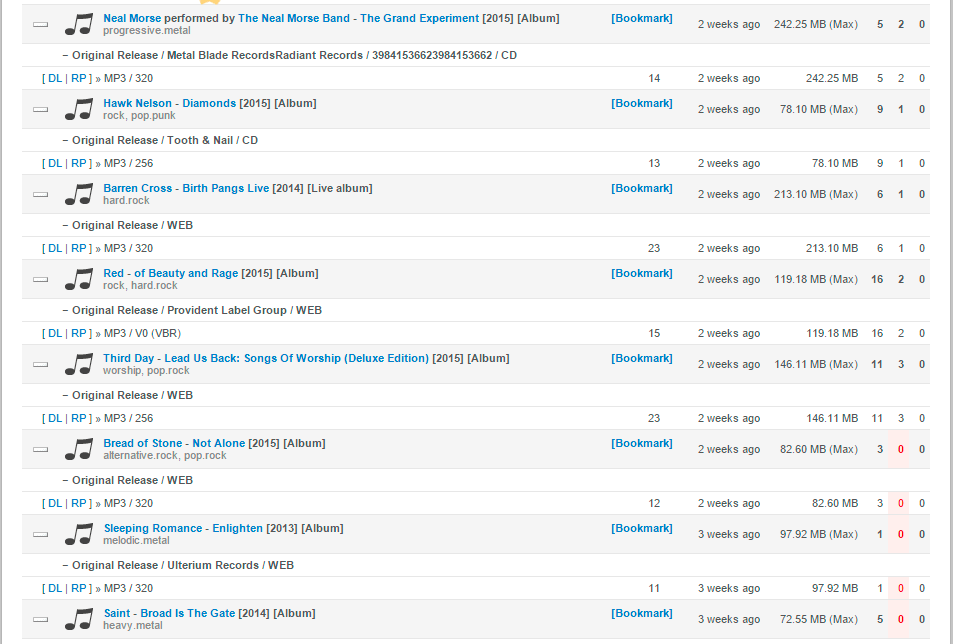Click the music note icon beside Saint
The image size is (953, 644).
click(79, 620)
